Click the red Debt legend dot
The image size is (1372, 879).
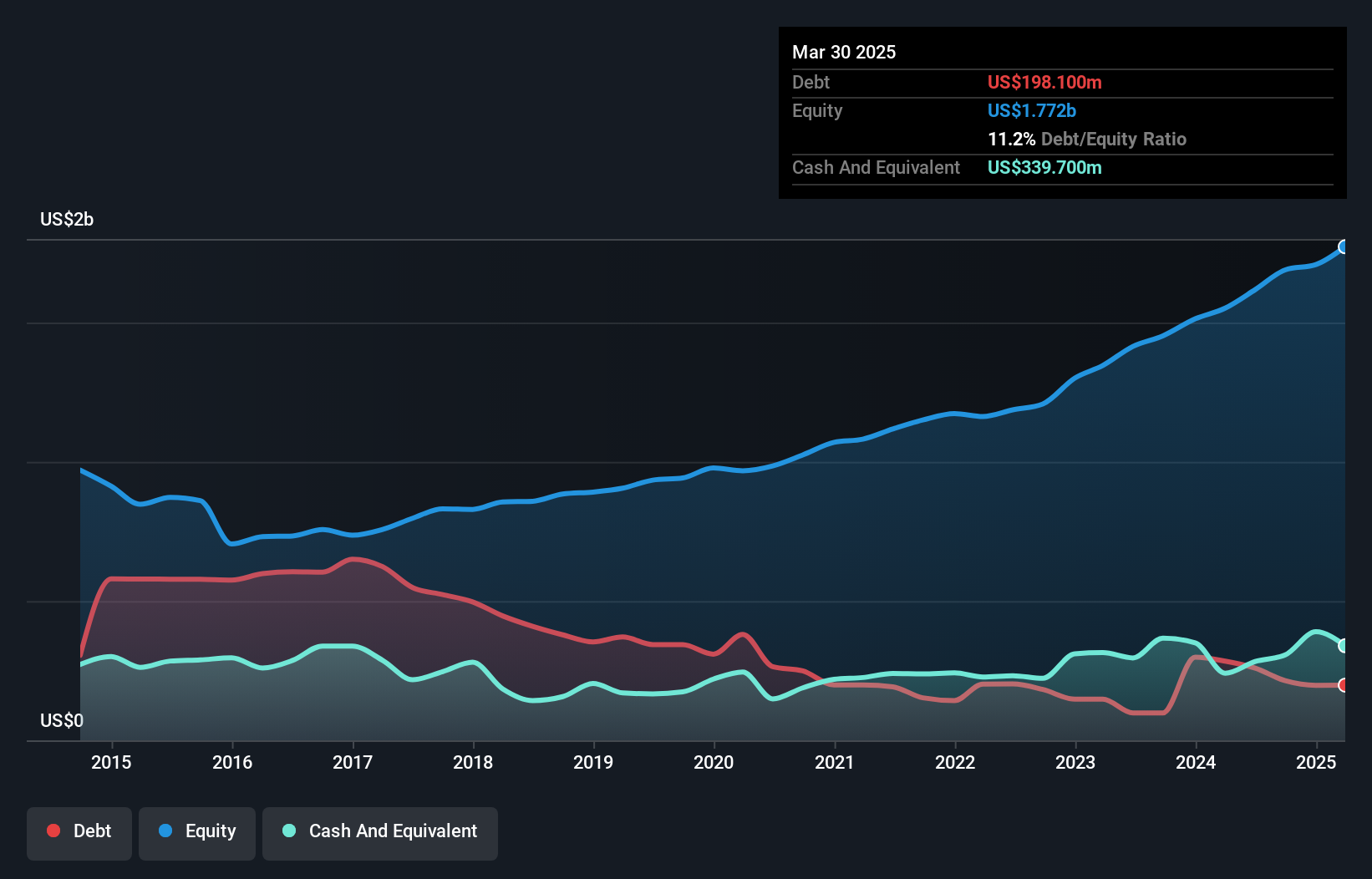52,831
